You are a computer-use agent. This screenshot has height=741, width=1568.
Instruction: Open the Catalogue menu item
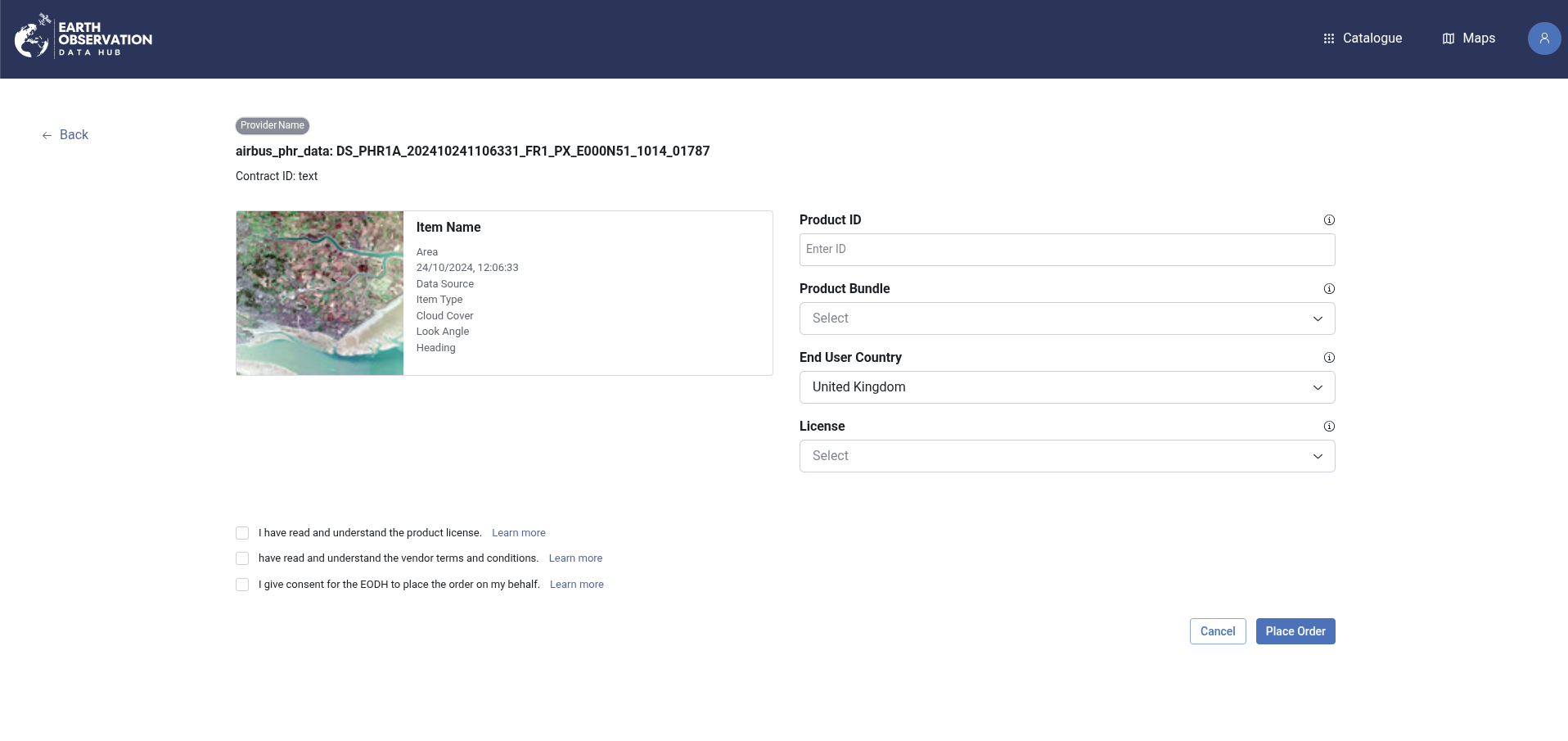coord(1363,38)
